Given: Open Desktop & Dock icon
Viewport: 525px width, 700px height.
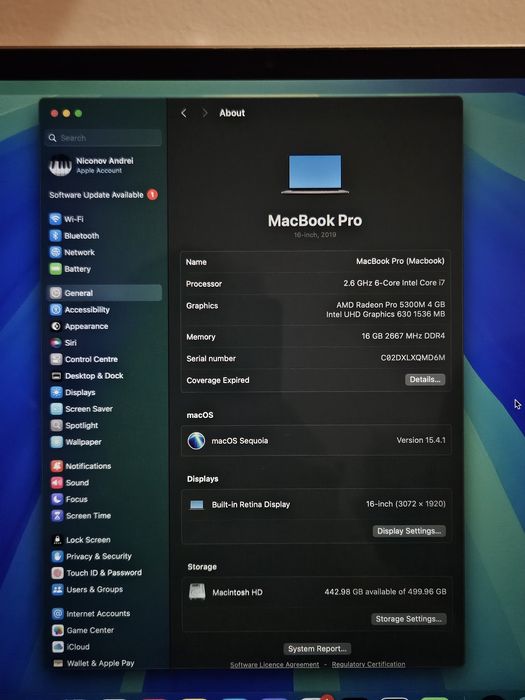Looking at the screenshot, I should [56, 375].
